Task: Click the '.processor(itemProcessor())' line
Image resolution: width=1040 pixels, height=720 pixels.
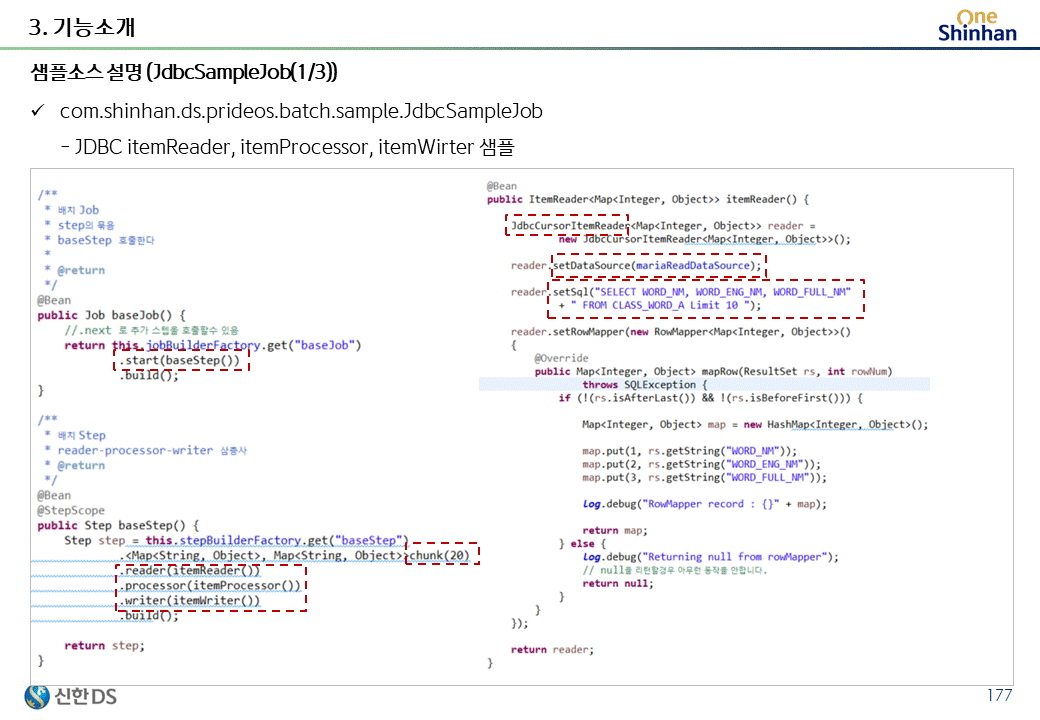Action: click(x=210, y=585)
